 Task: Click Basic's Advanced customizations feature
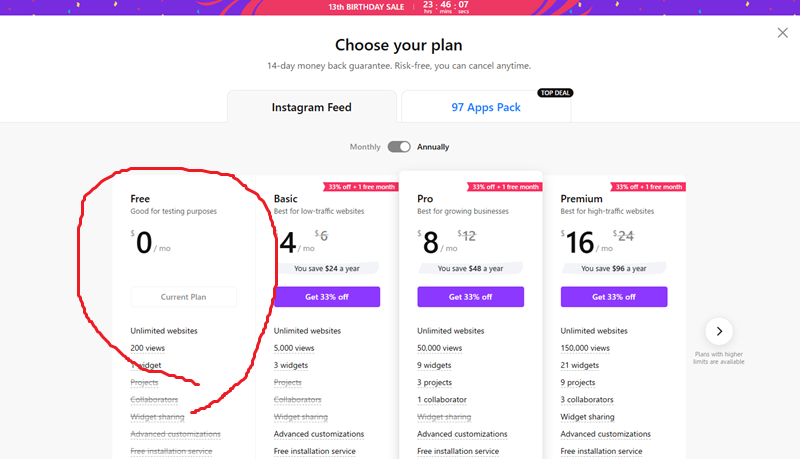(x=319, y=434)
